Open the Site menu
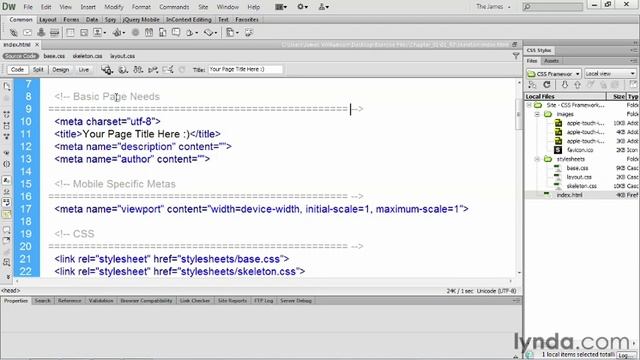The width and height of the screenshot is (640, 360). [203, 7]
